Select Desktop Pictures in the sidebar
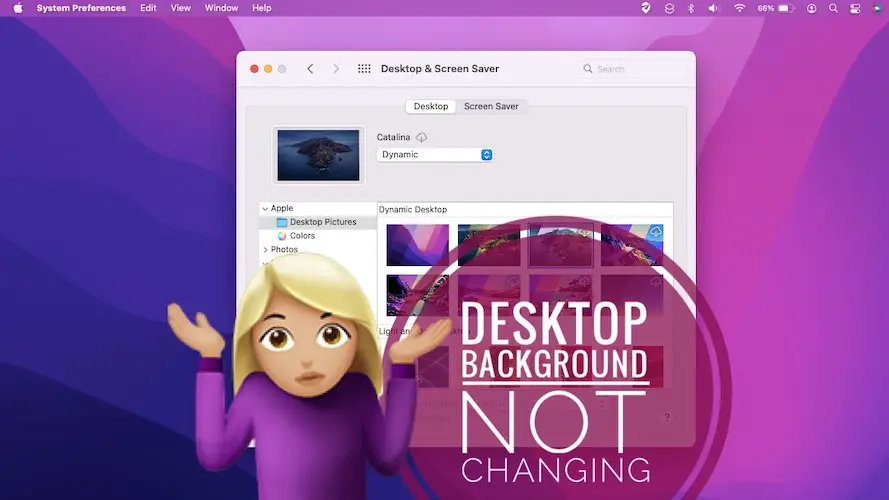This screenshot has height=500, width=889. [322, 222]
